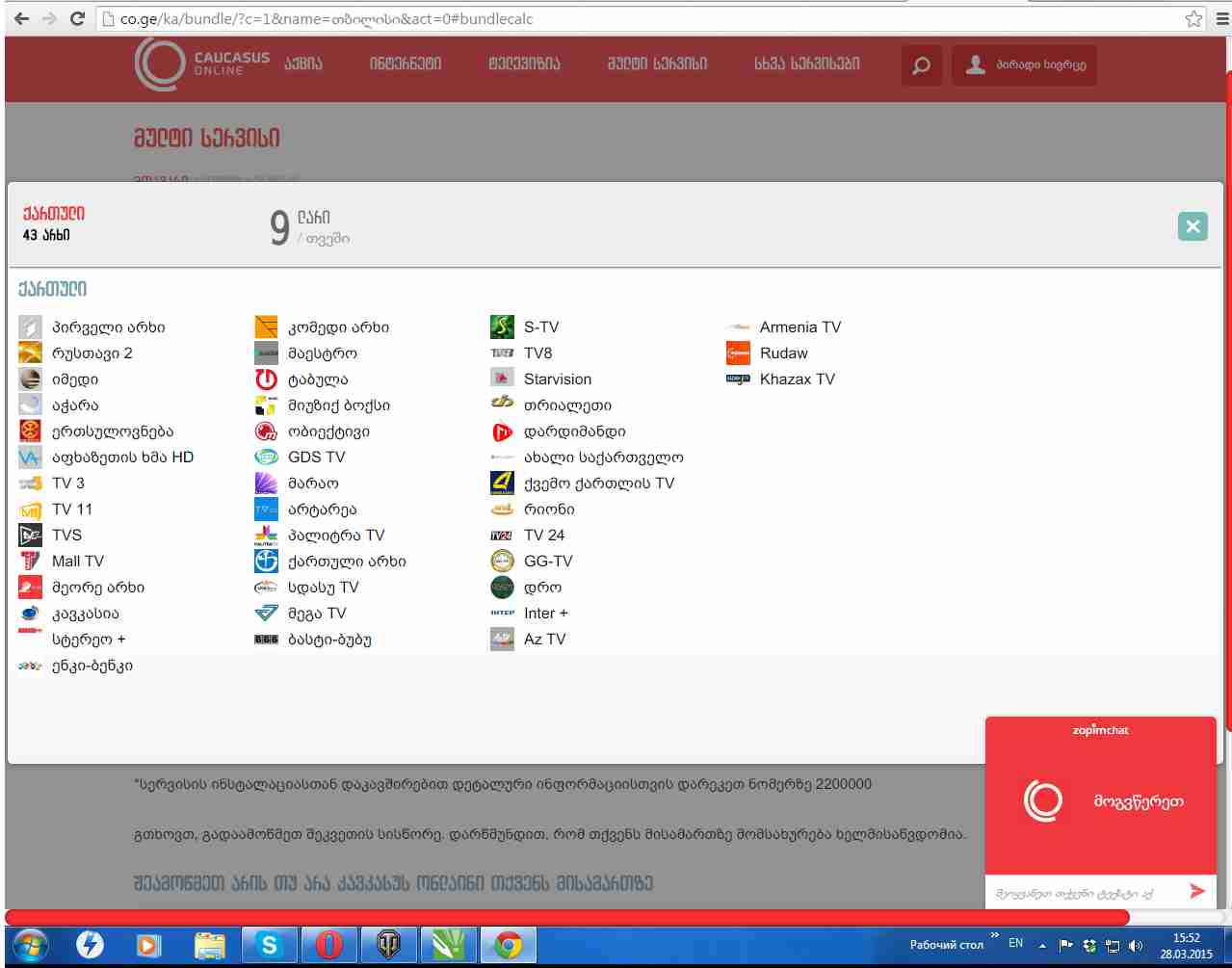Open the first navigation menu item
1232x968 pixels.
pyautogui.click(x=303, y=65)
